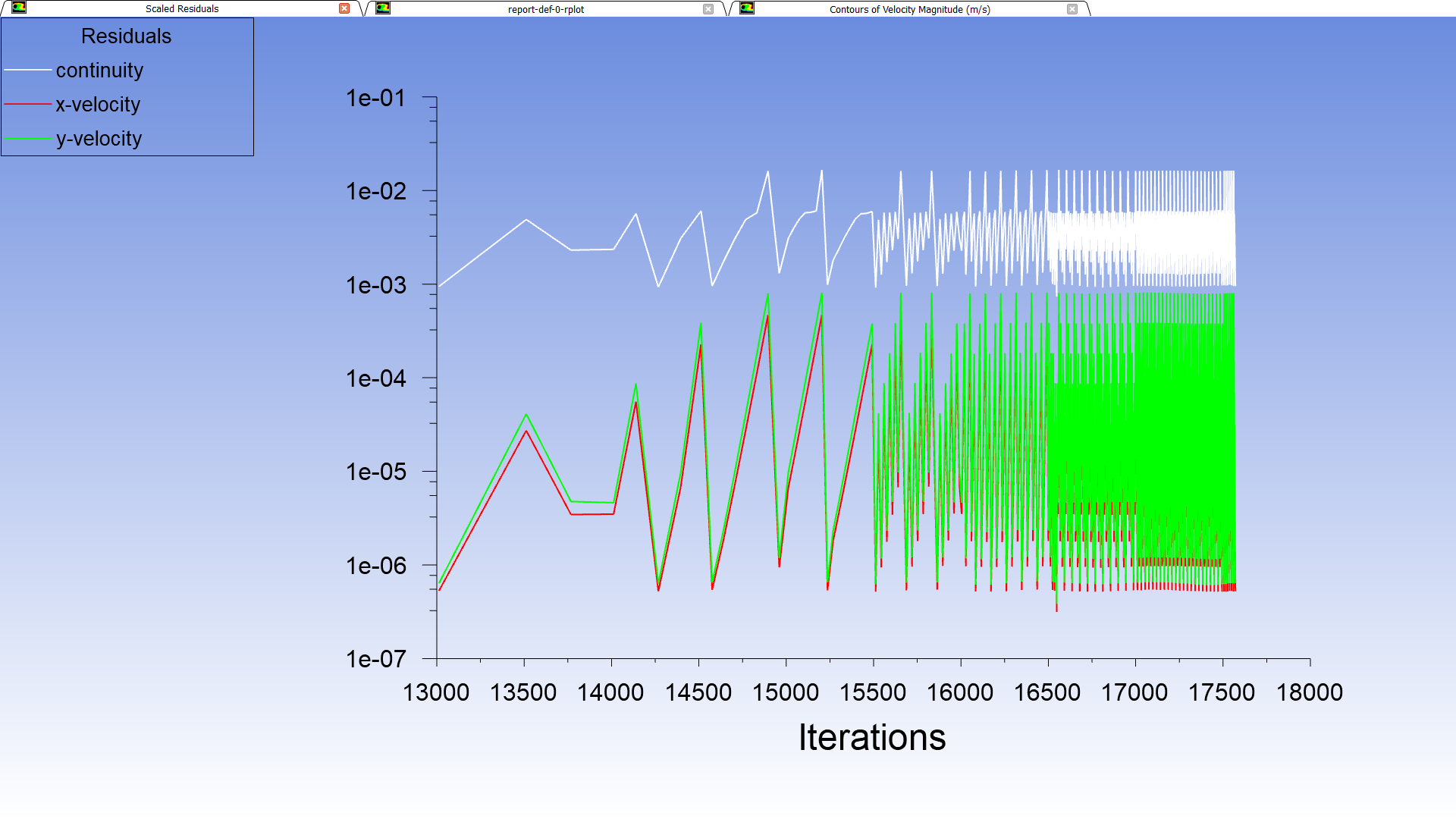Click the 1e-04 y-axis label

coord(376,378)
